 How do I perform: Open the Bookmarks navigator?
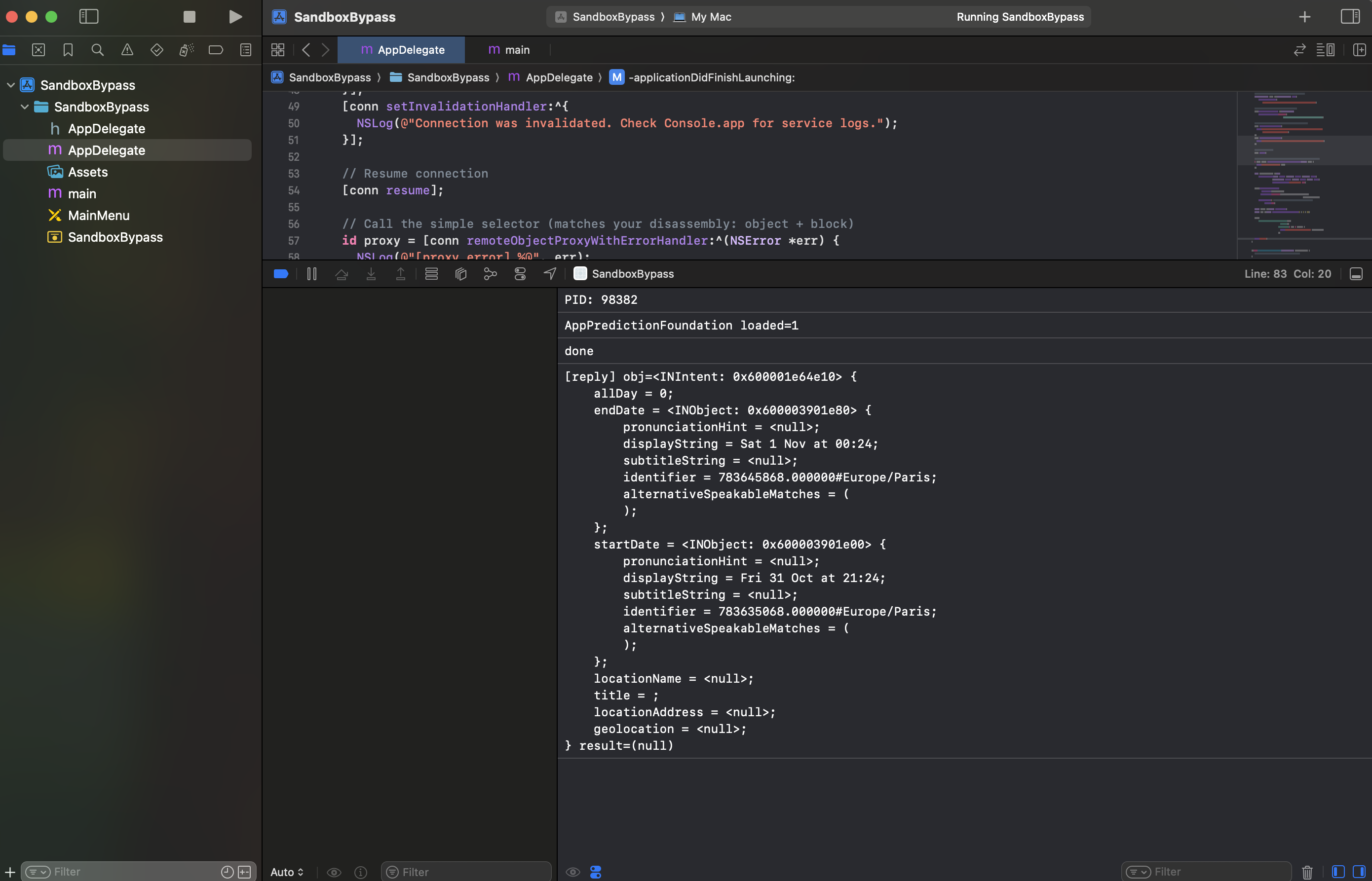click(68, 50)
